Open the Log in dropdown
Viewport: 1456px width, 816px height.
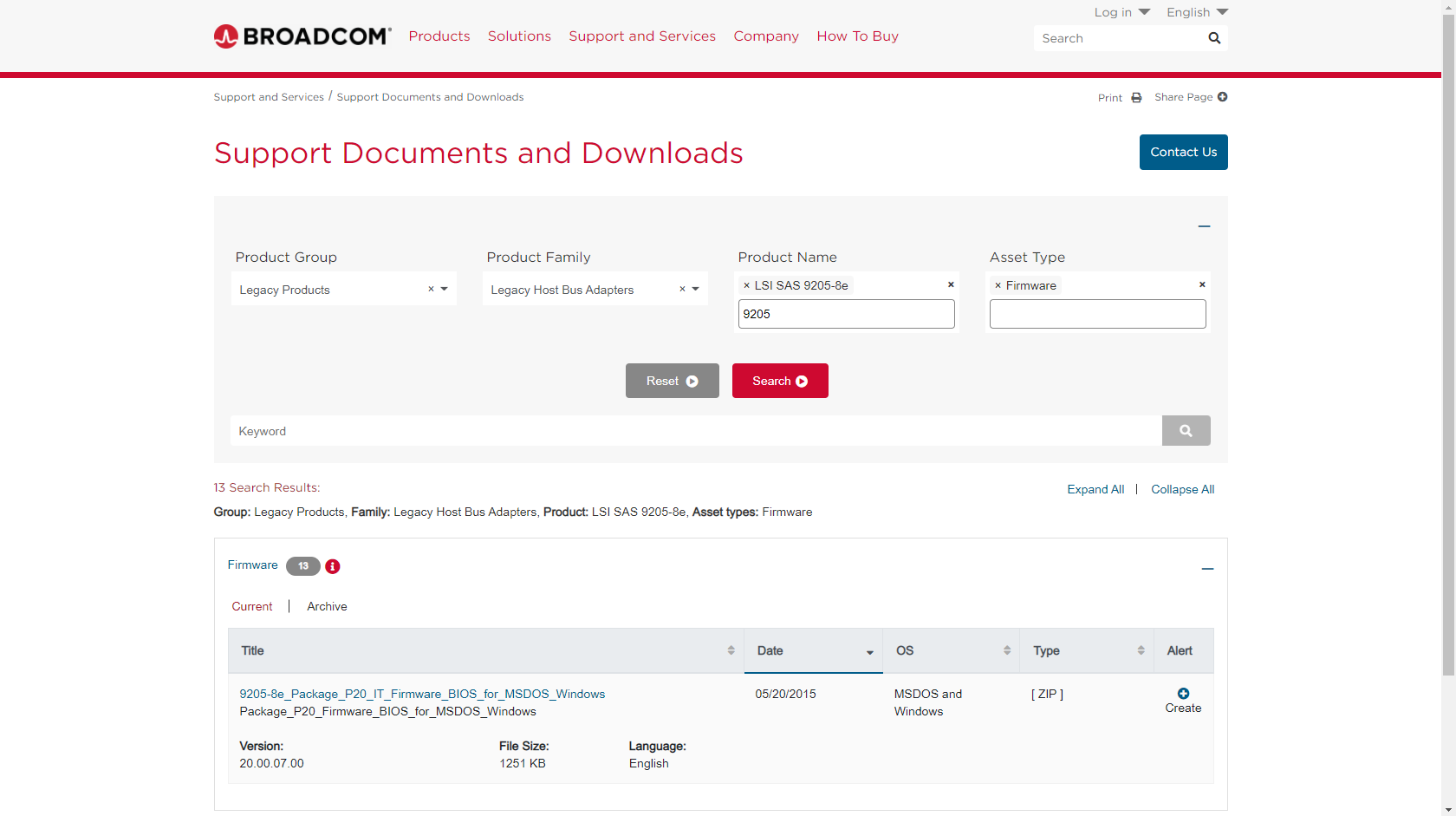1121,12
